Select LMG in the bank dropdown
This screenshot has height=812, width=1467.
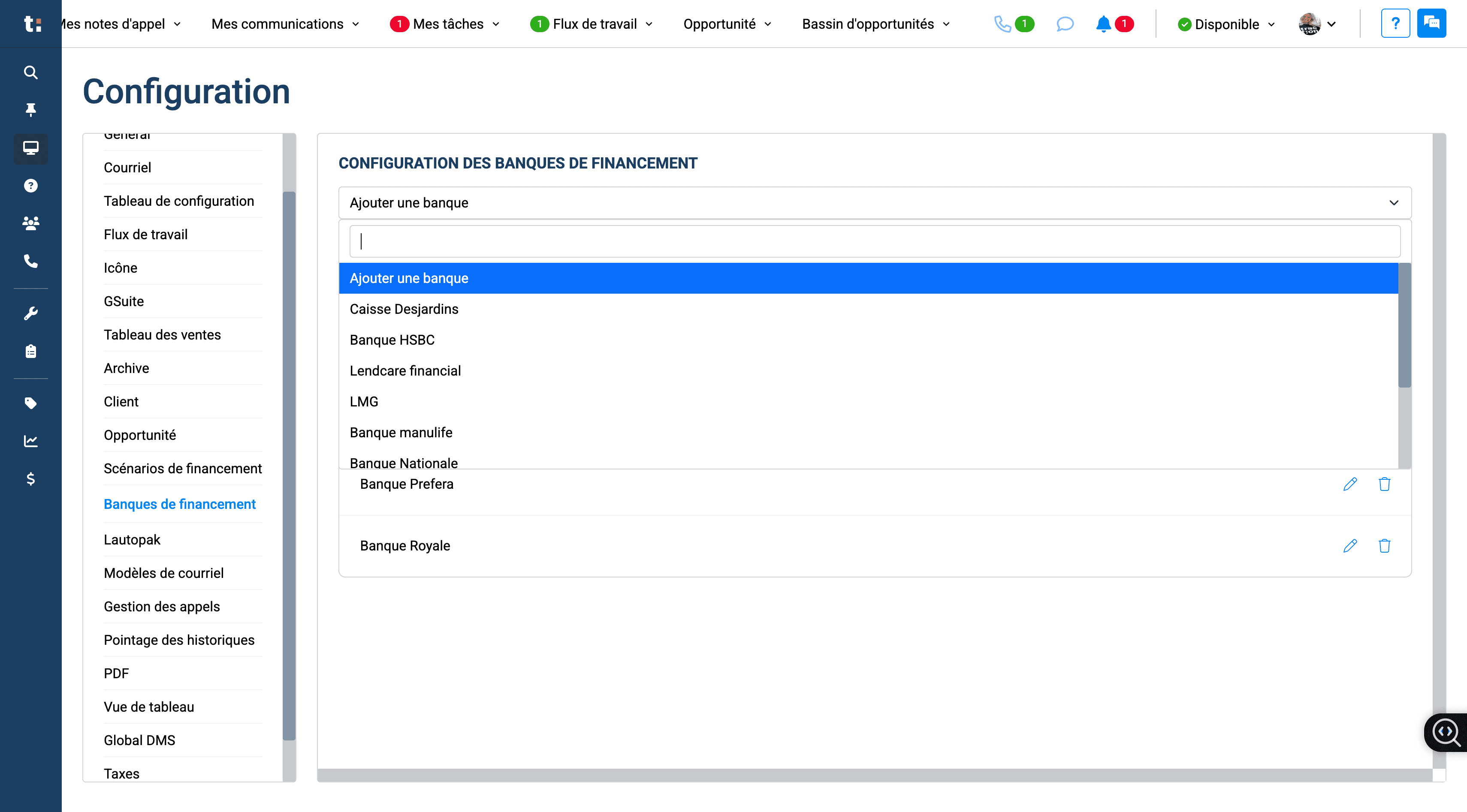pos(869,402)
